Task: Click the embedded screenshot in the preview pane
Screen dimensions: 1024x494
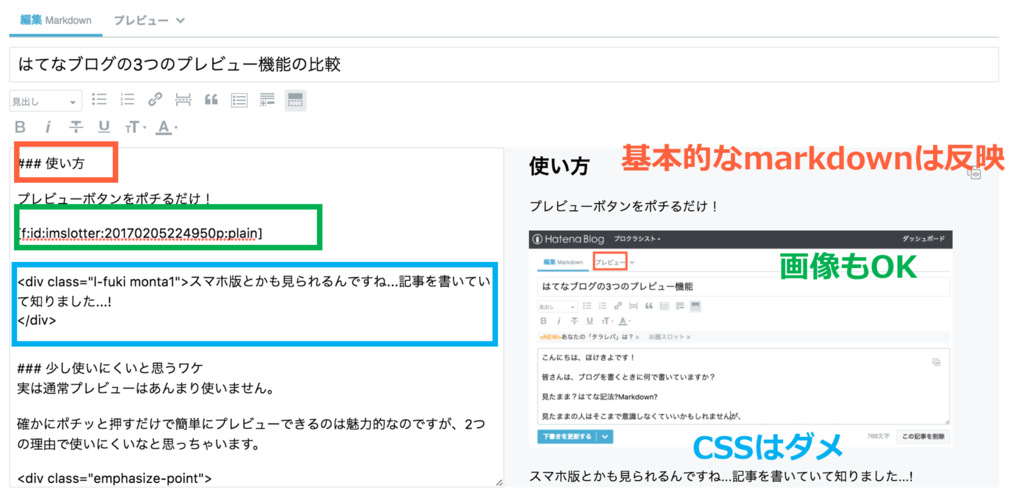Action: [741, 338]
